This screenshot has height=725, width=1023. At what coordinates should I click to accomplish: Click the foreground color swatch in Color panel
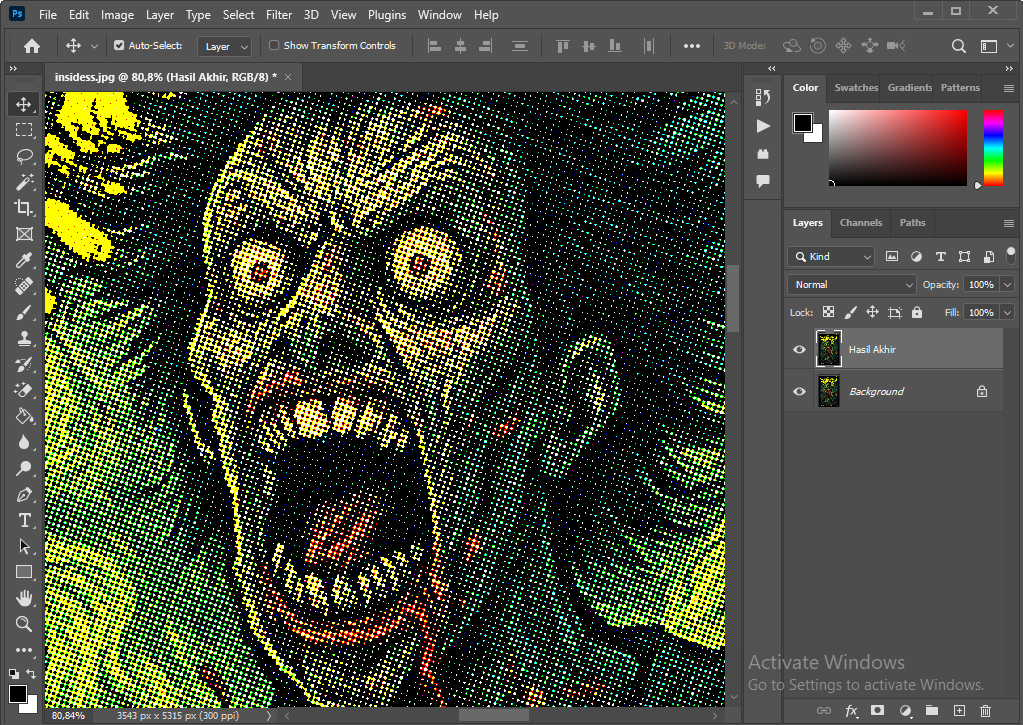[802, 123]
